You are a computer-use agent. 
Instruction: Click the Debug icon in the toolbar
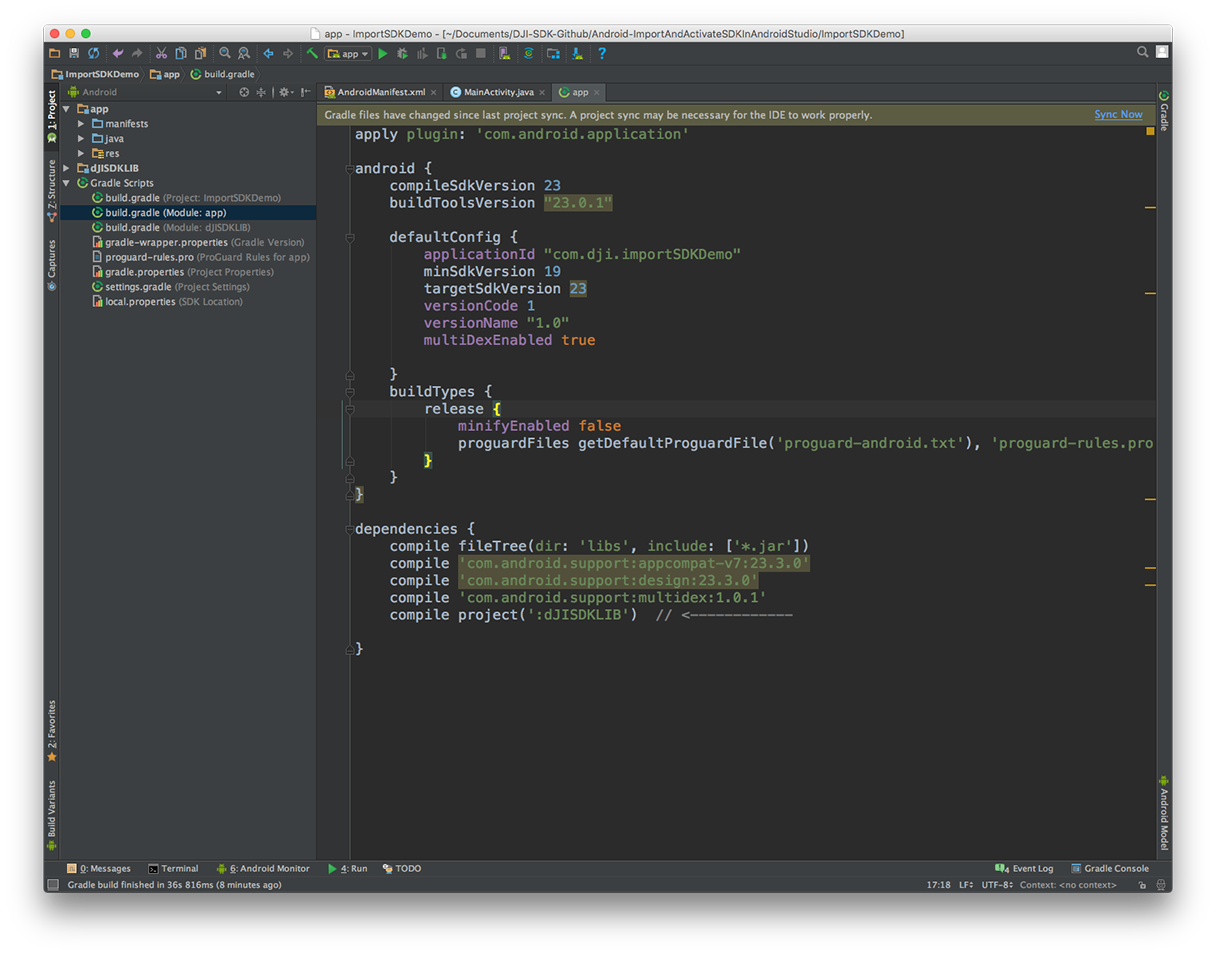(x=402, y=54)
